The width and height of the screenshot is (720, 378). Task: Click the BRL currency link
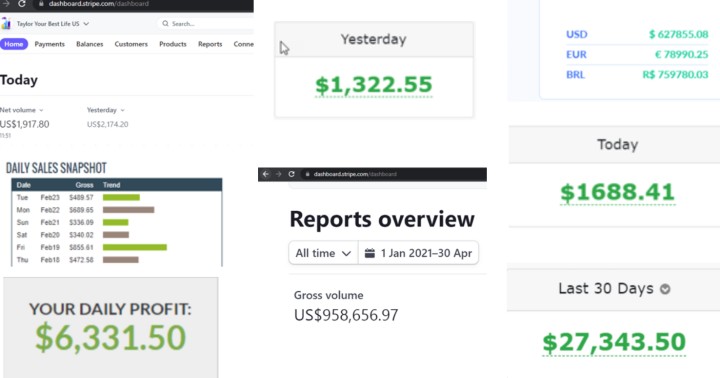575,74
